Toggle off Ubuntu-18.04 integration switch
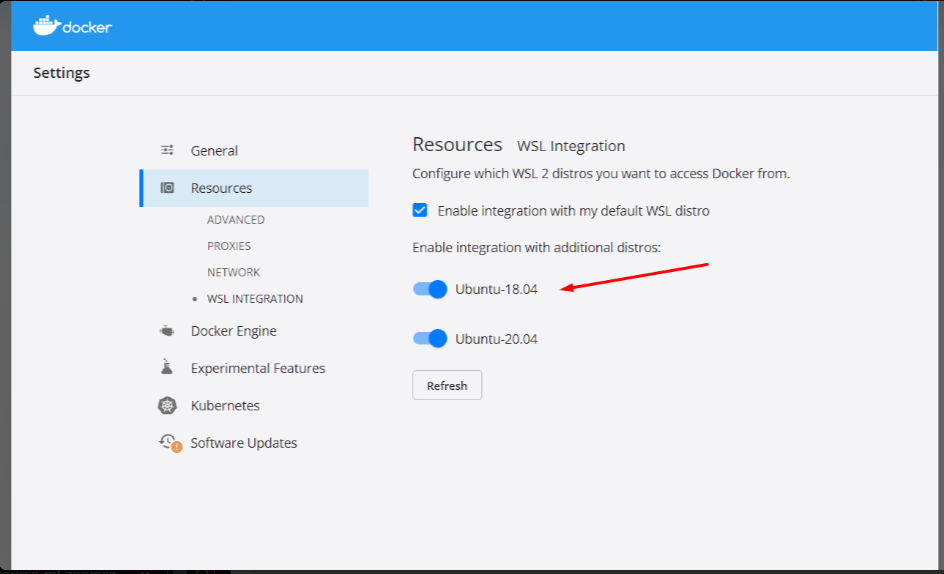Image resolution: width=944 pixels, height=574 pixels. (x=430, y=289)
